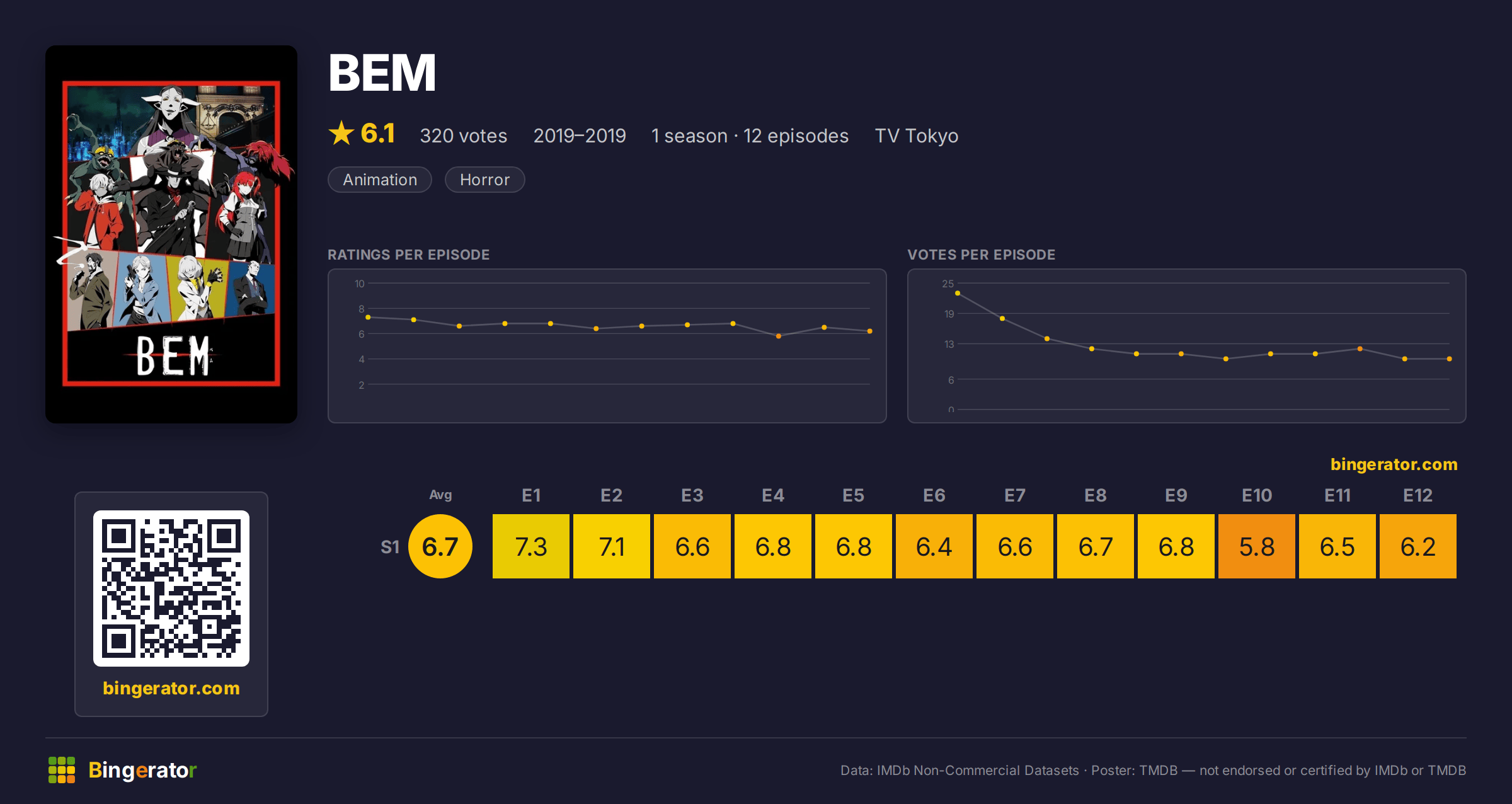1512x804 pixels.
Task: Click the S1 average 6.7 circle
Action: point(440,546)
